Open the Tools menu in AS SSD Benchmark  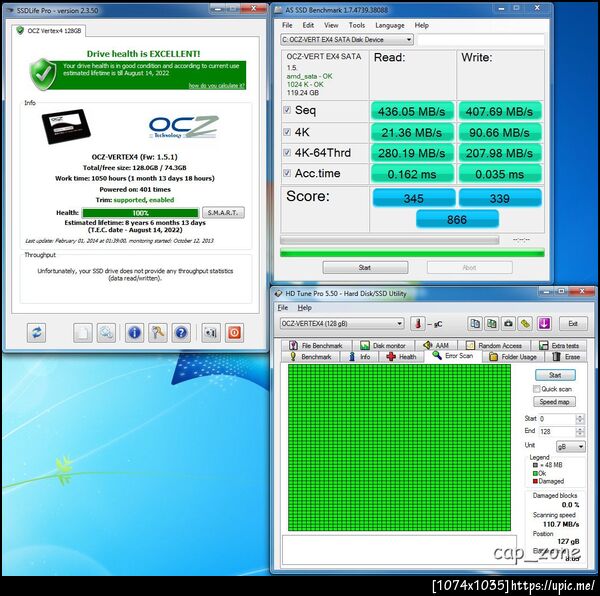(357, 25)
